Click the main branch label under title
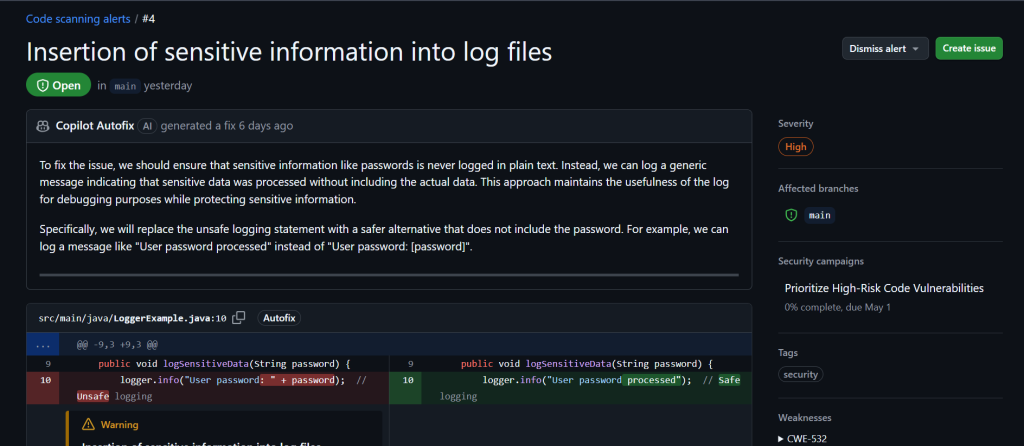 [x=124, y=86]
